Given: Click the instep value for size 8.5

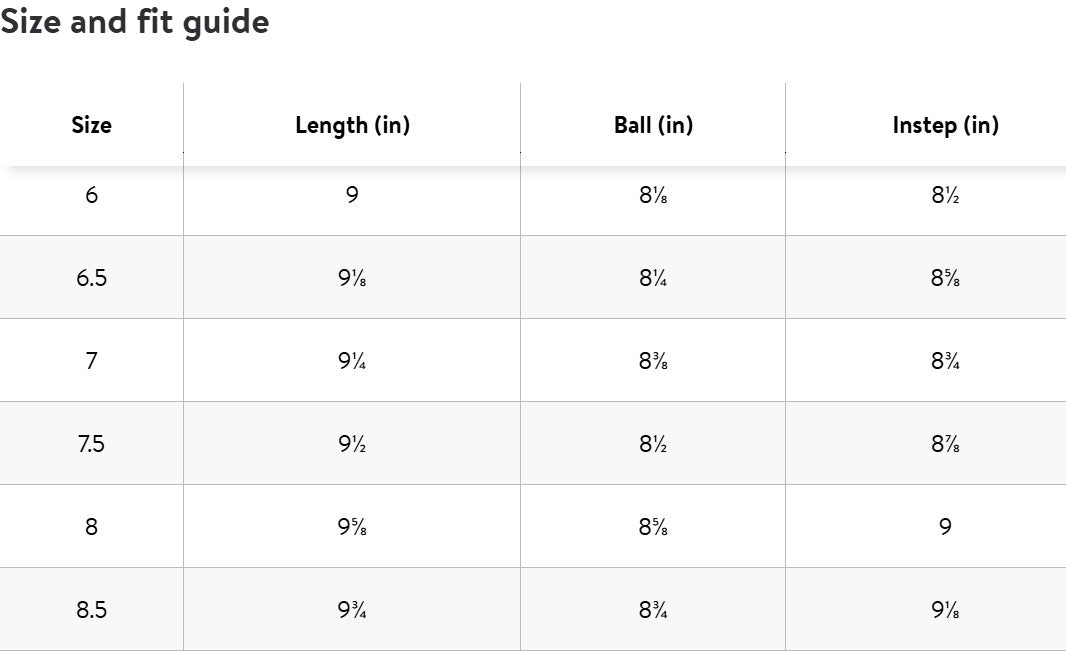Looking at the screenshot, I should tap(945, 610).
